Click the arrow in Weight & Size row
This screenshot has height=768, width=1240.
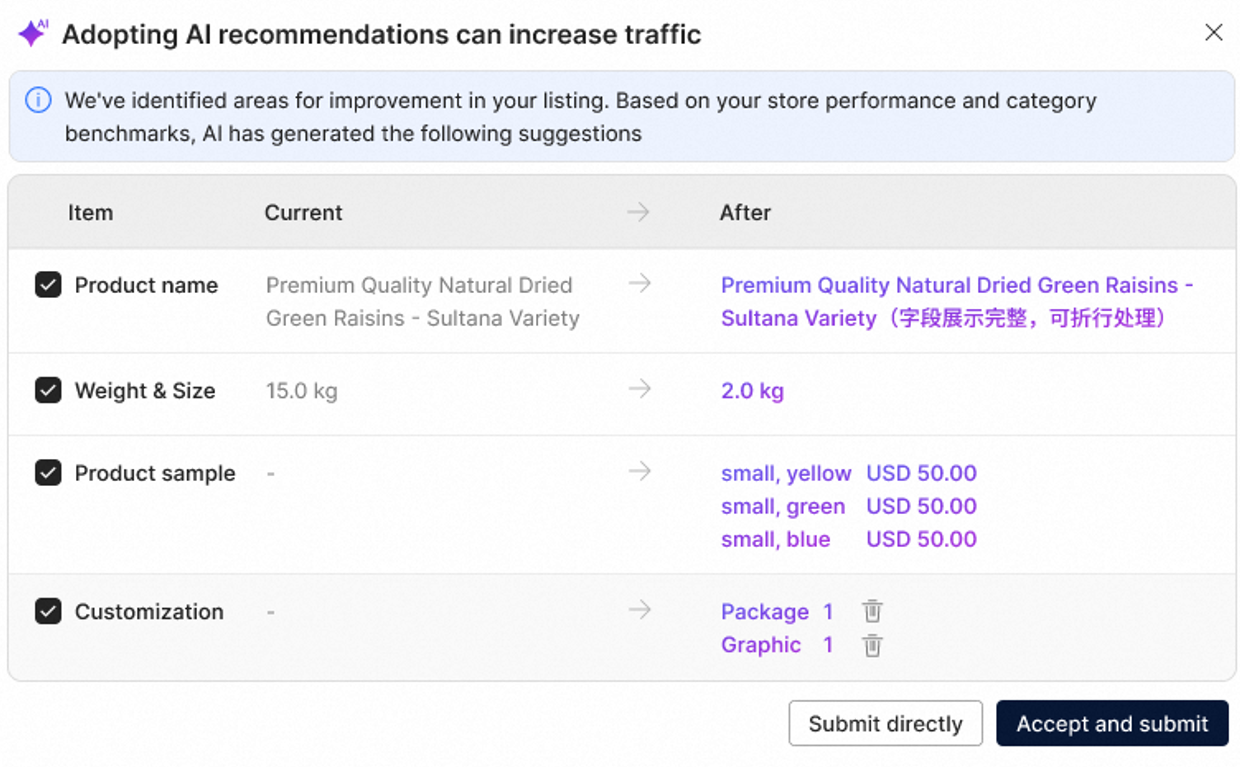640,389
